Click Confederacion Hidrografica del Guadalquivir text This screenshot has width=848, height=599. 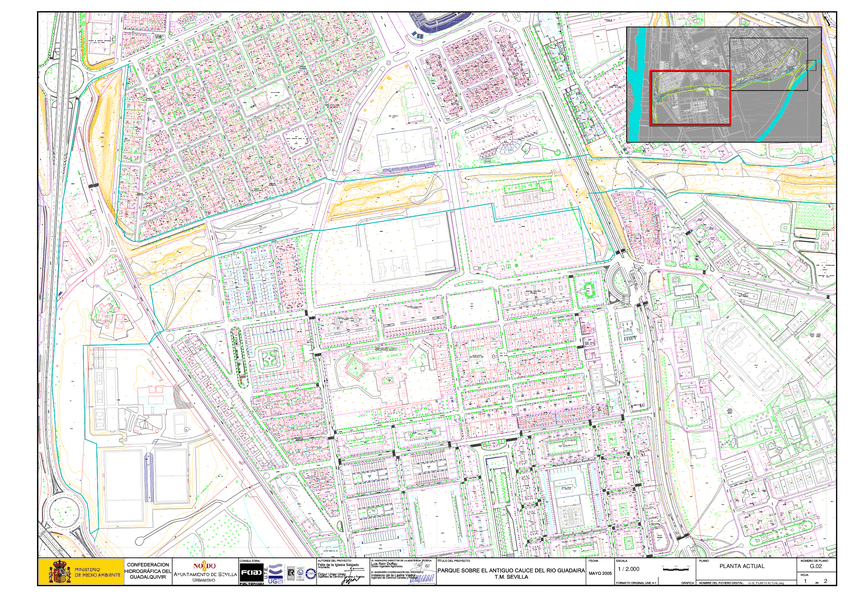tap(148, 571)
